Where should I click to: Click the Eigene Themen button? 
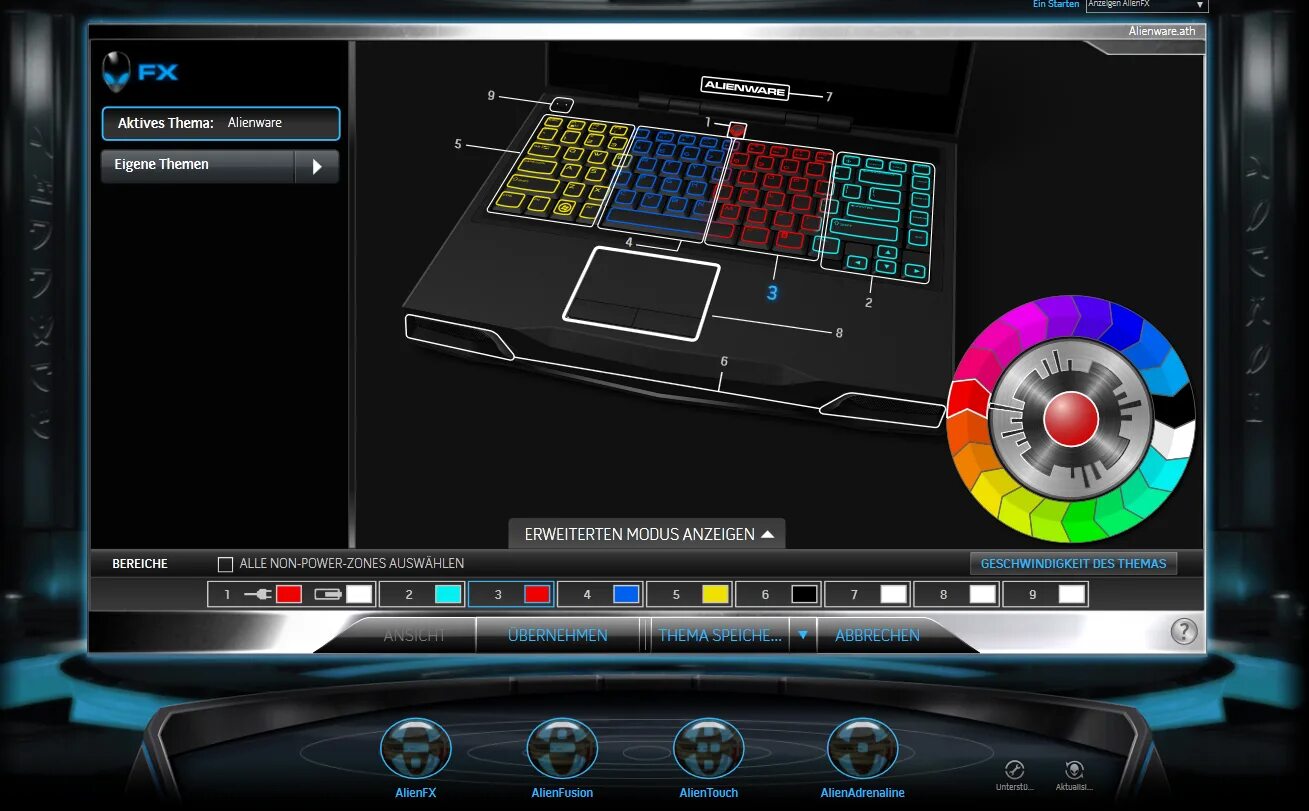tap(198, 166)
